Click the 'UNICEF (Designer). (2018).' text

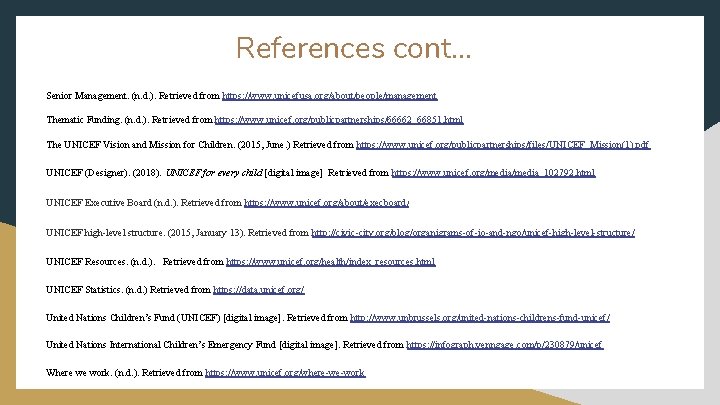[x=103, y=173]
